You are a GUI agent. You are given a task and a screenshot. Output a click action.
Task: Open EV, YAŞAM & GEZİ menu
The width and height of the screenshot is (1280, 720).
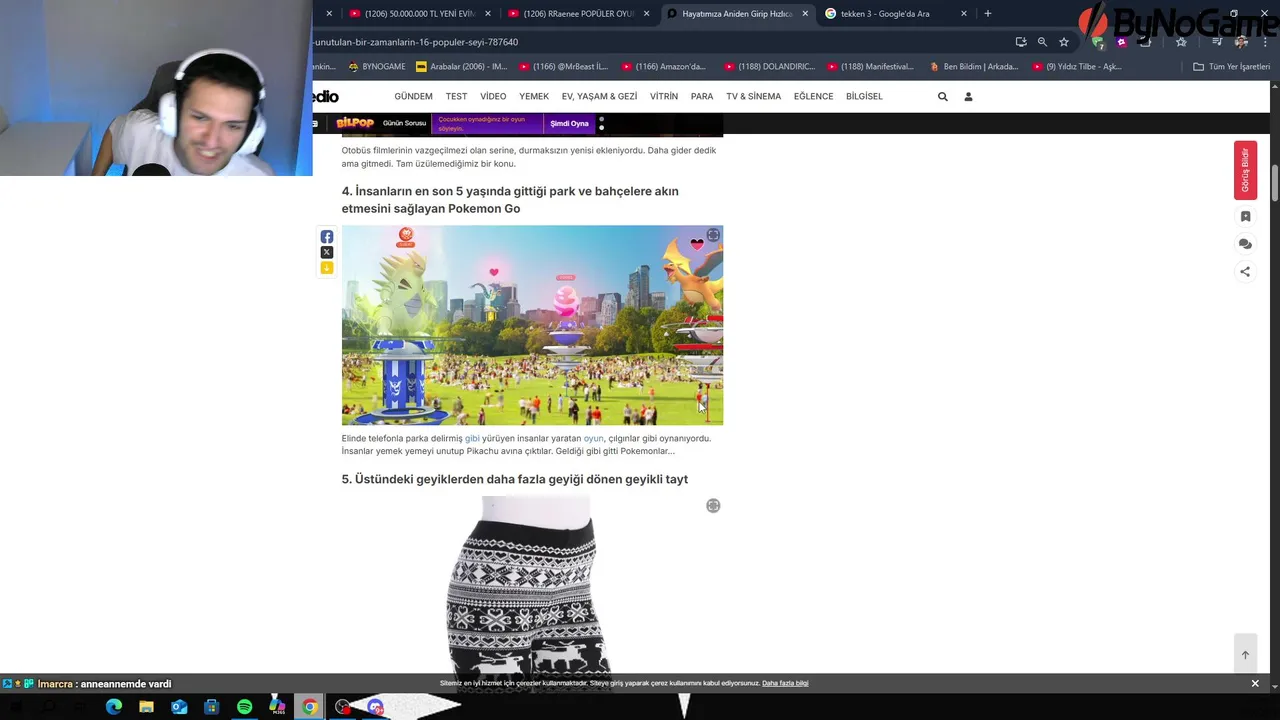point(599,97)
